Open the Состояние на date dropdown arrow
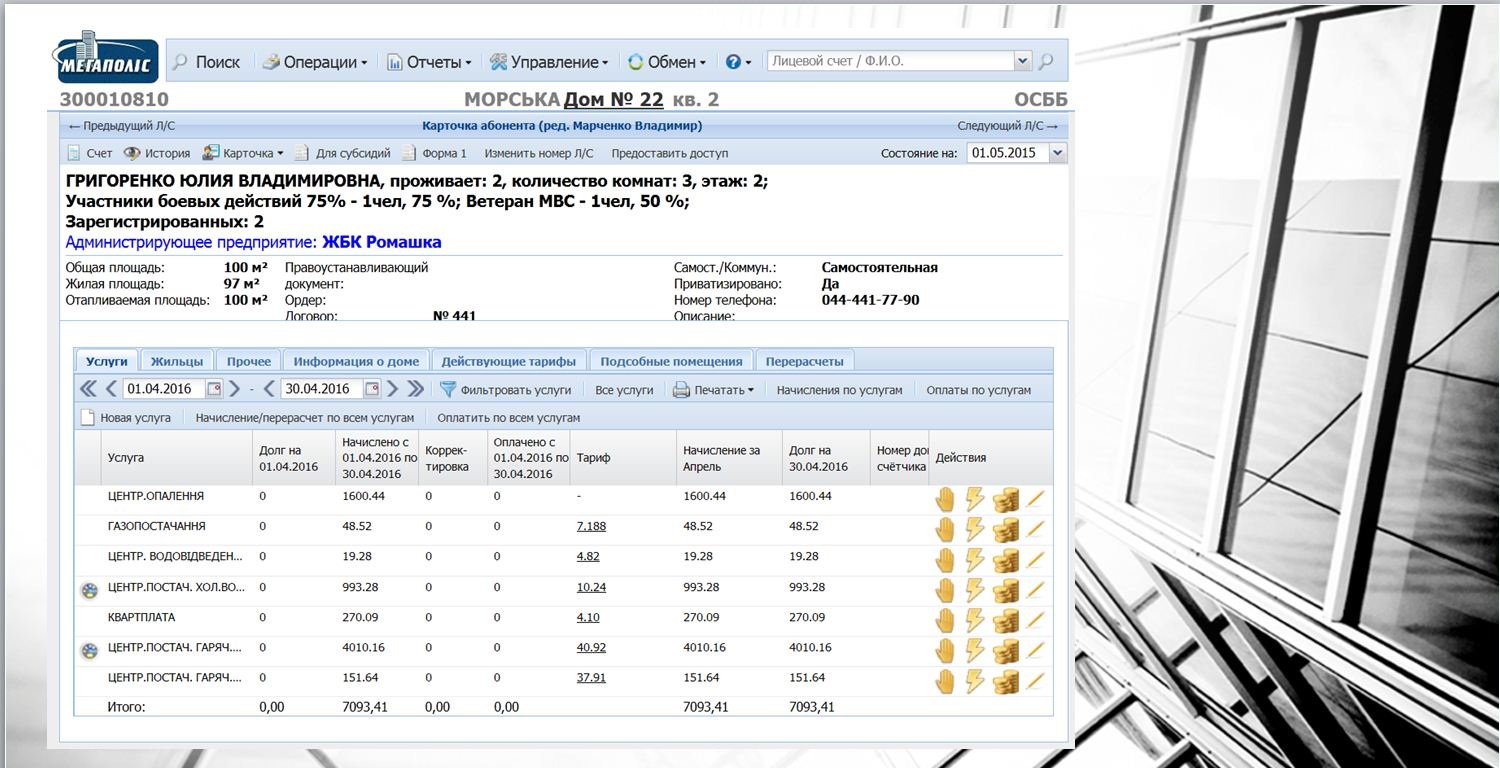 (x=1058, y=153)
